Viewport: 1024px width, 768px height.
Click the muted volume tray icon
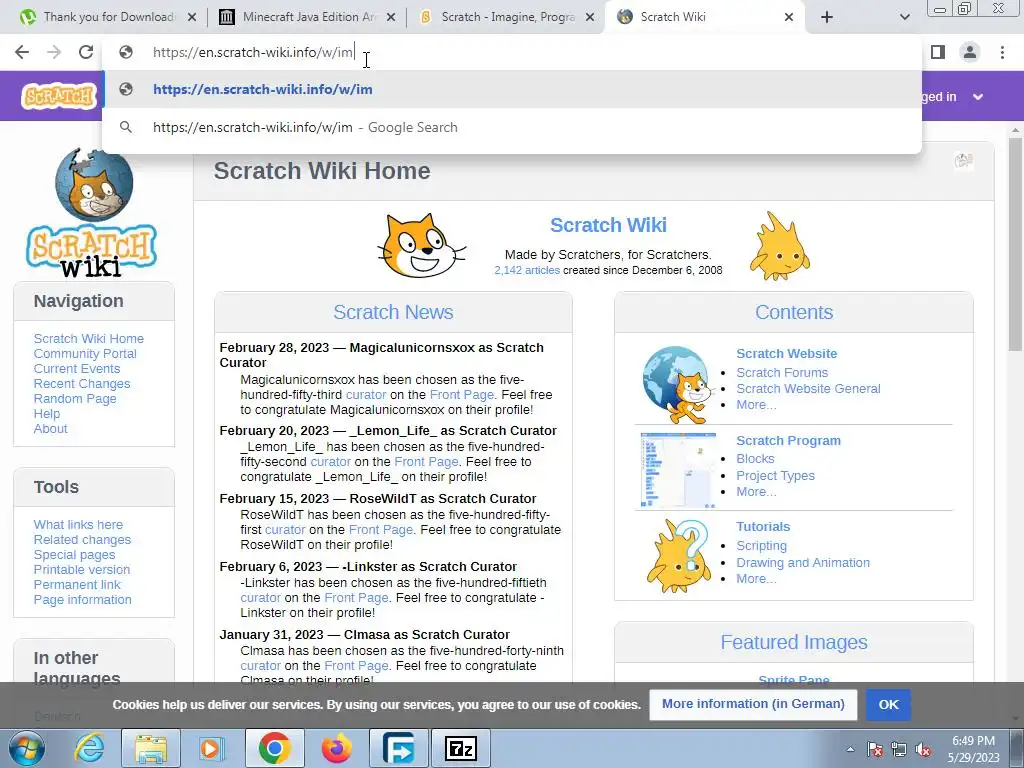(x=923, y=749)
